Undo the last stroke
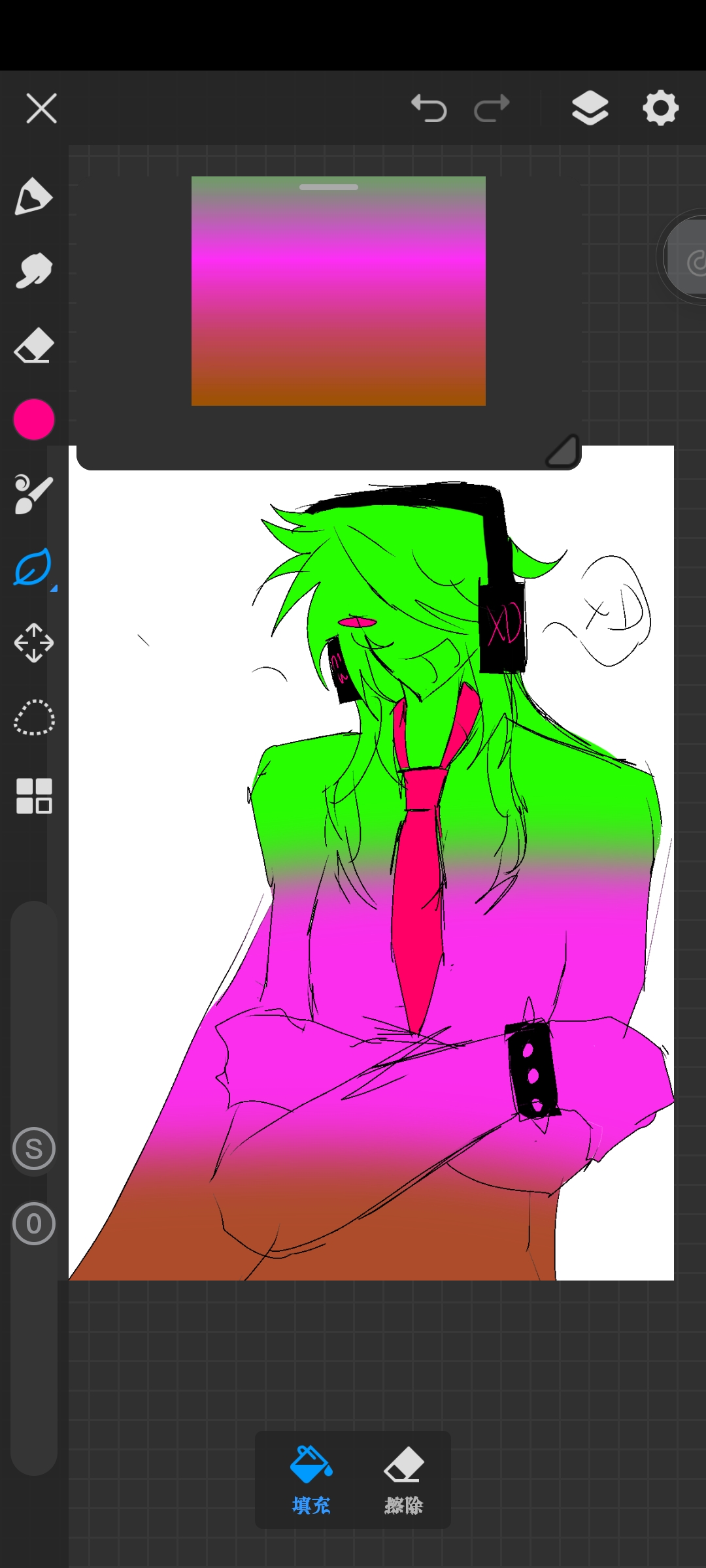 point(429,108)
